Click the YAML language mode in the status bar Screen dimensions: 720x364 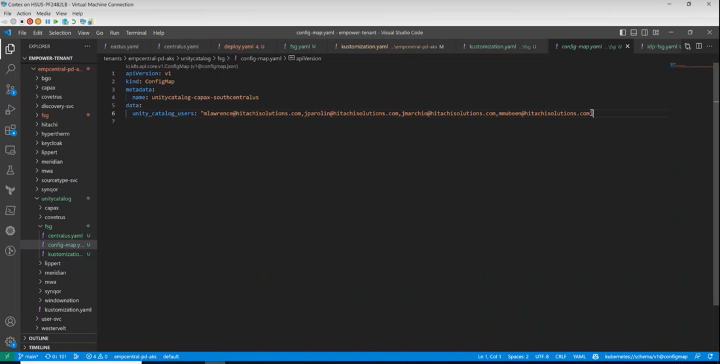[x=579, y=357]
